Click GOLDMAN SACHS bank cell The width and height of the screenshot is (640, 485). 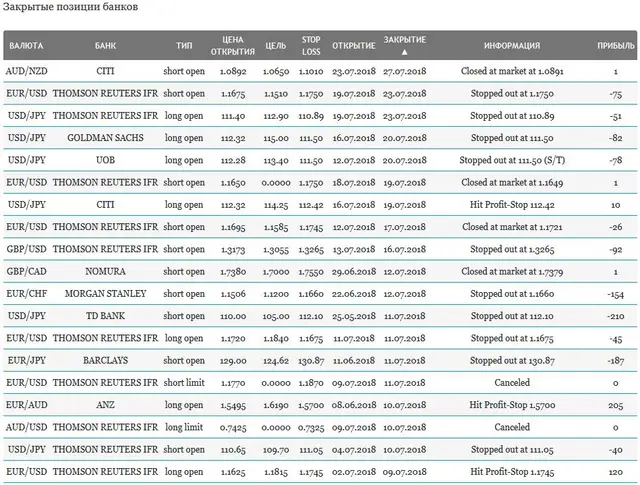(105, 138)
